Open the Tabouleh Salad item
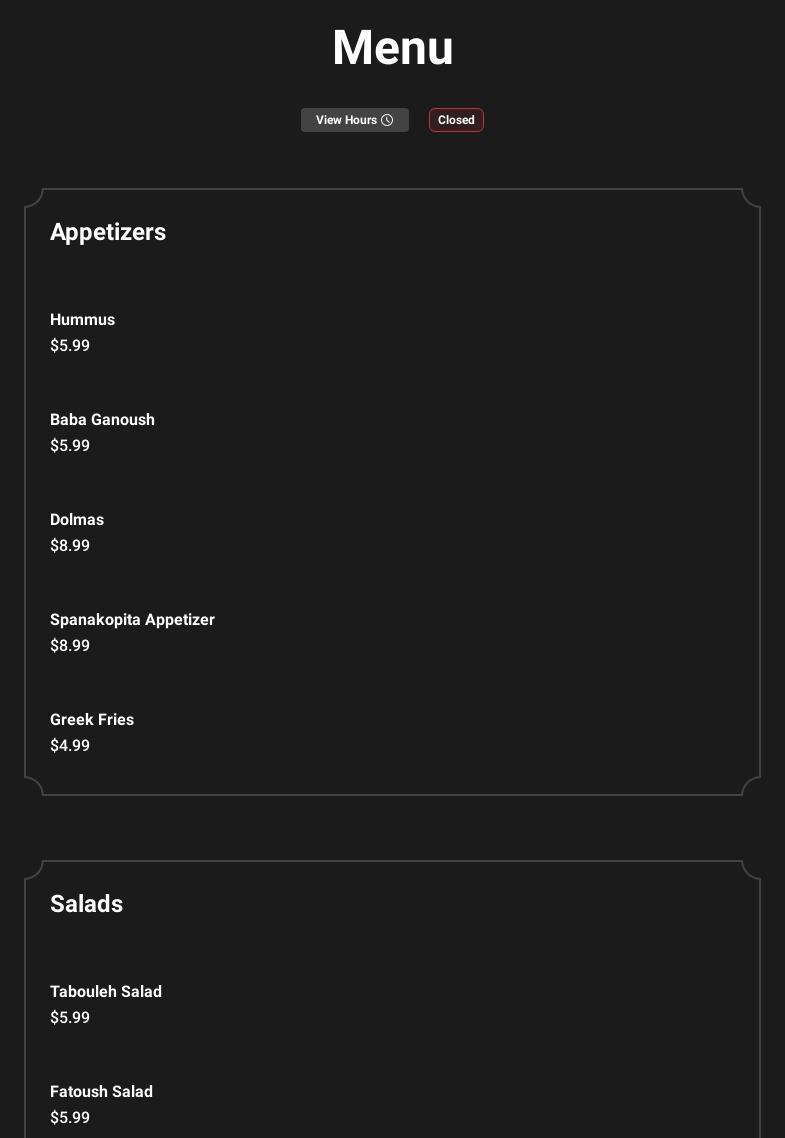The height and width of the screenshot is (1138, 785). tap(106, 992)
